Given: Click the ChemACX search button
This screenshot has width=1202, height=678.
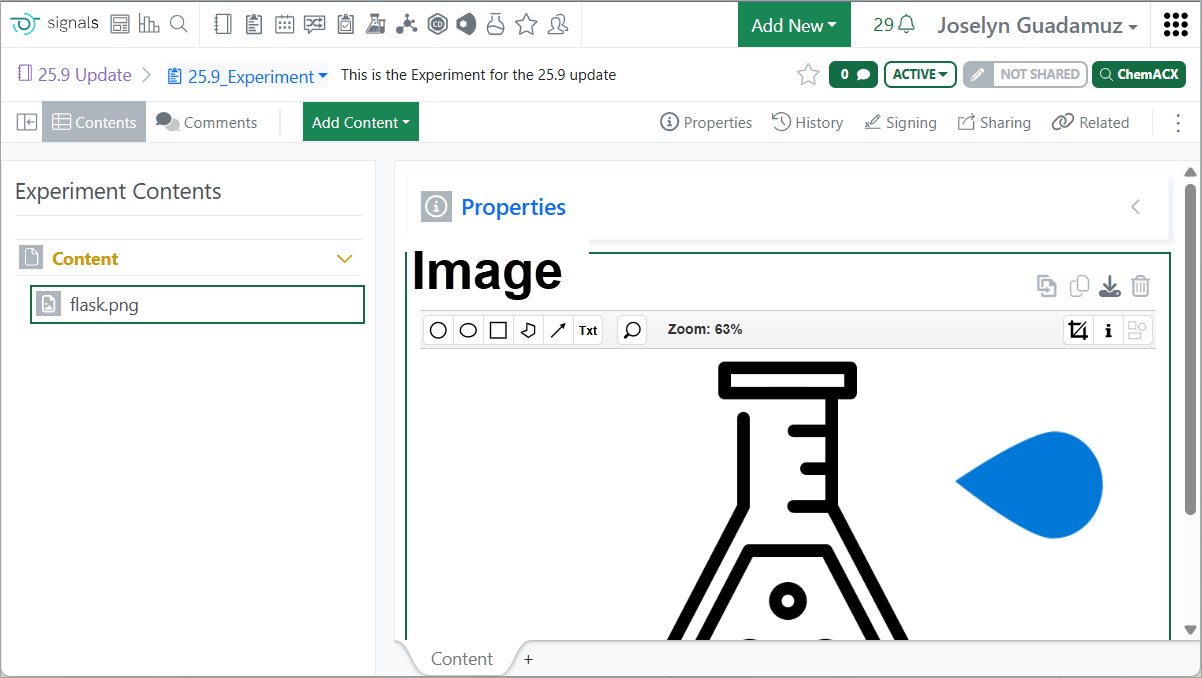Looking at the screenshot, I should [x=1138, y=74].
